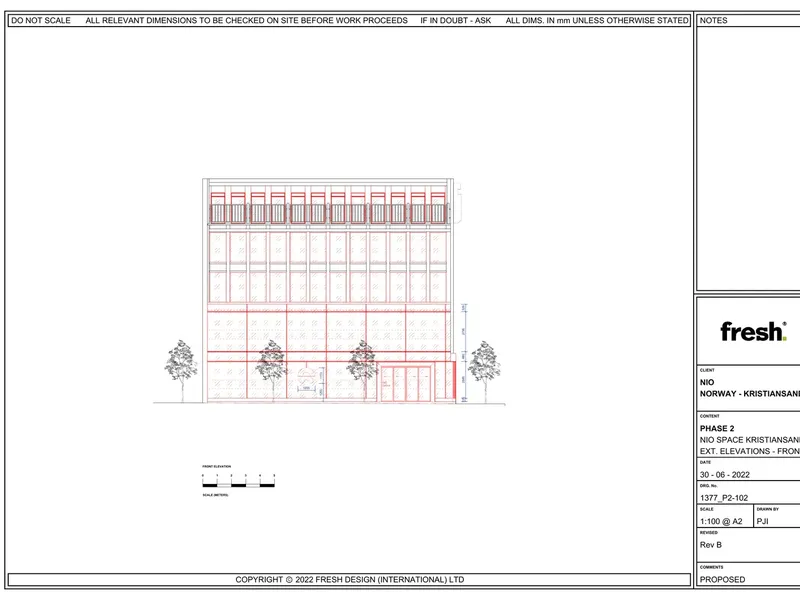Click the blue vertical dimension line beside the building
The height and width of the screenshot is (600, 800).
[x=464, y=352]
